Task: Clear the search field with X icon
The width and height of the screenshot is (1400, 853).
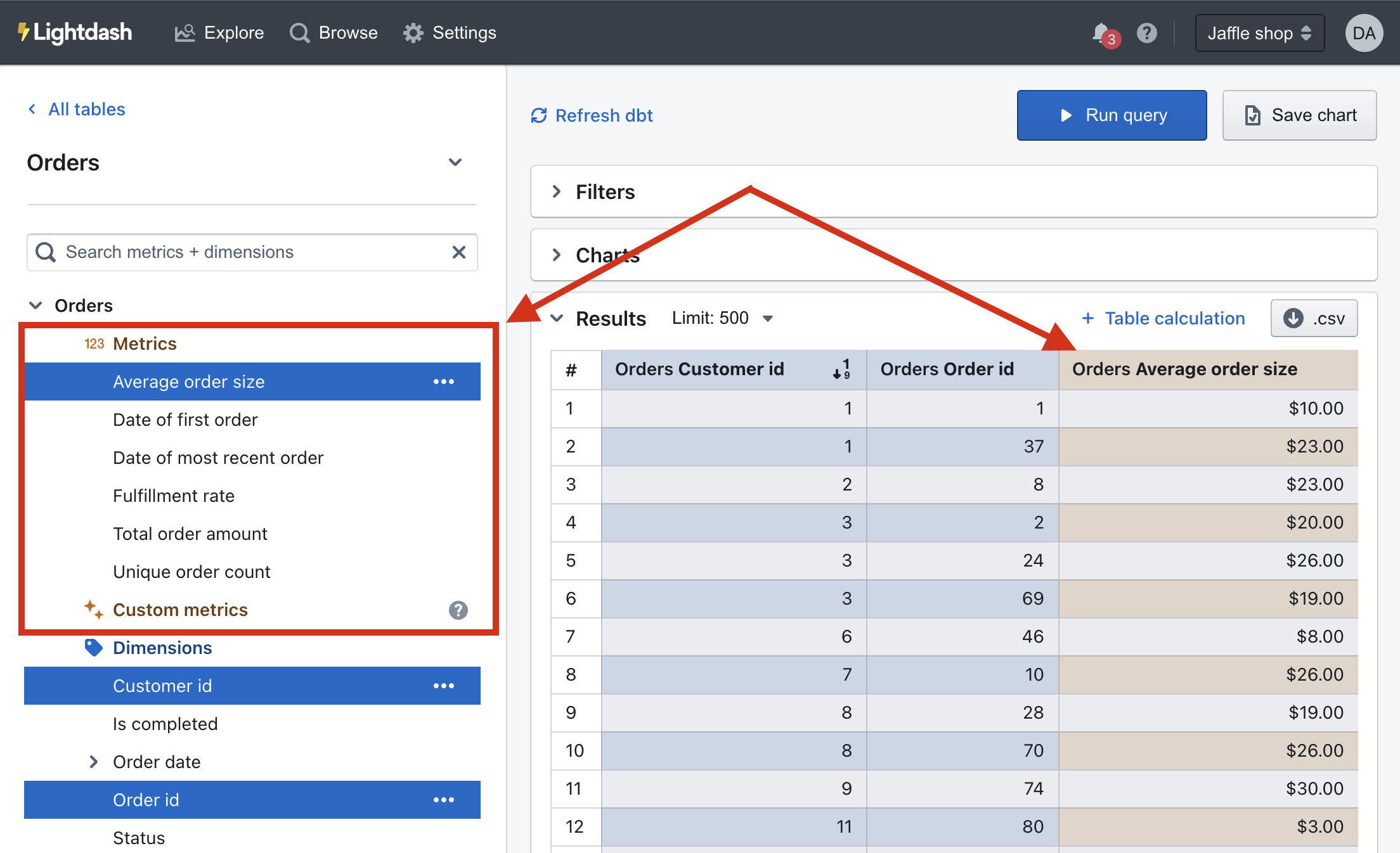Action: 458,252
